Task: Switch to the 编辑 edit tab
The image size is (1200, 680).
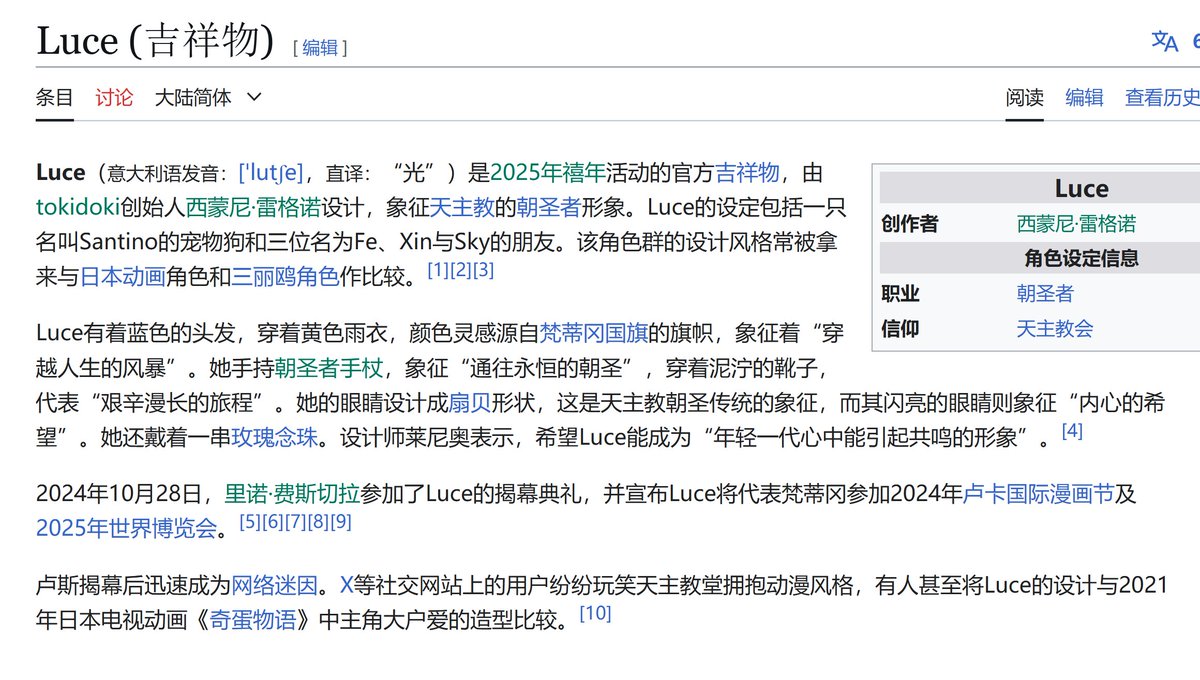Action: tap(1084, 97)
